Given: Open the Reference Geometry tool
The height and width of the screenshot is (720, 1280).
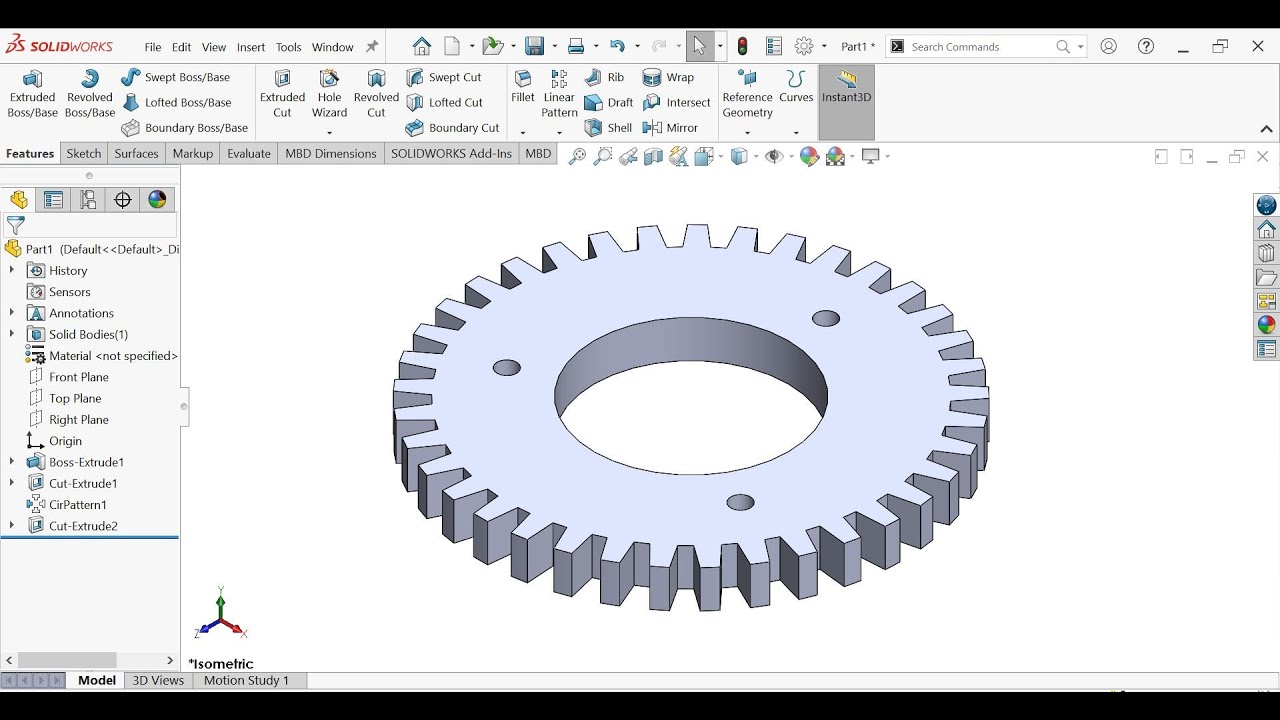Looking at the screenshot, I should [x=747, y=94].
